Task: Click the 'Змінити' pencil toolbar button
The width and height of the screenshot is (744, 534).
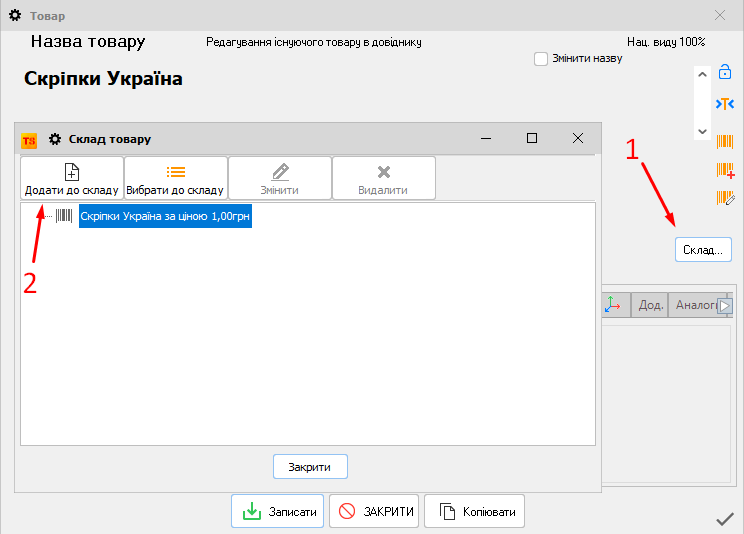Action: pyautogui.click(x=280, y=178)
